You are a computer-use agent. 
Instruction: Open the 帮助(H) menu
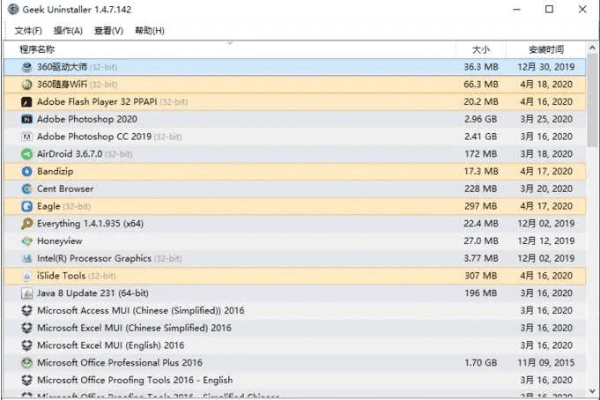[x=148, y=30]
